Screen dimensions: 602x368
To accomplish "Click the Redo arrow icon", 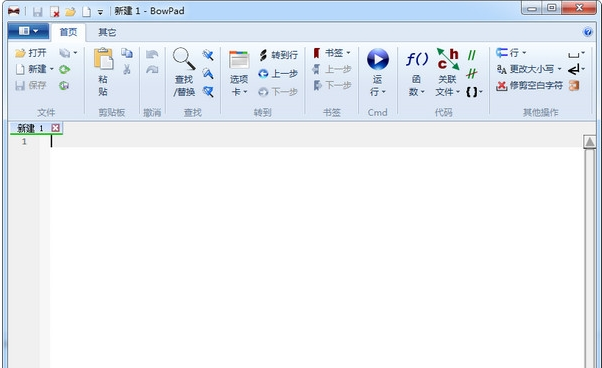I will 152,69.
